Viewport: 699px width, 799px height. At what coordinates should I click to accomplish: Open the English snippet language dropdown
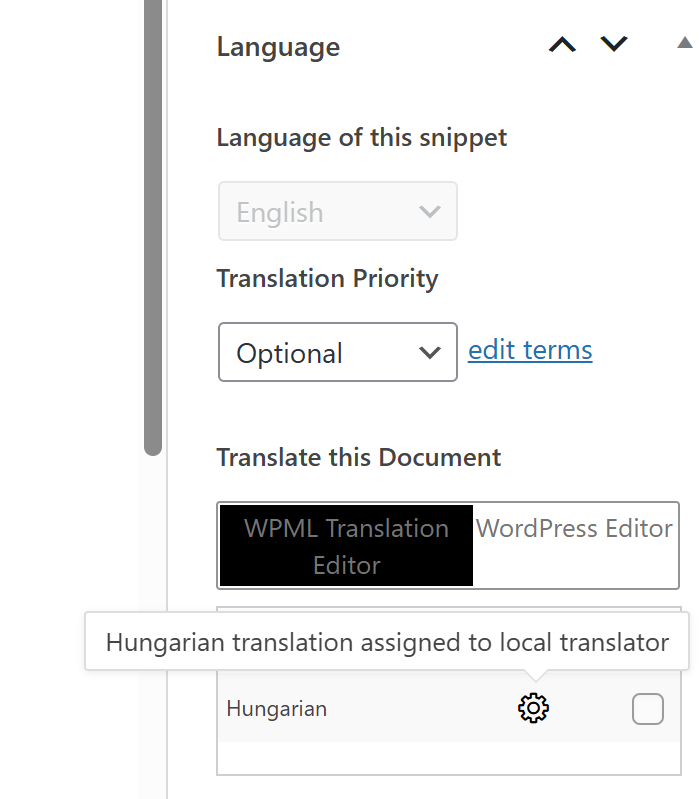click(x=338, y=211)
